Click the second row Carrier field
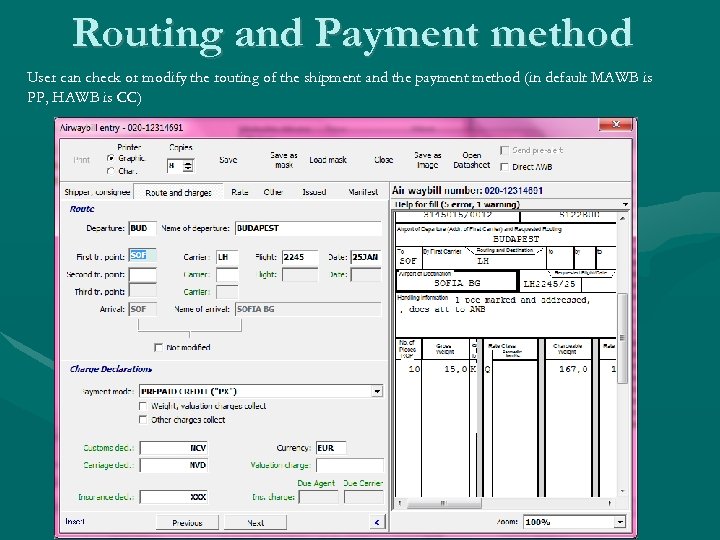This screenshot has height=540, width=720. point(227,275)
